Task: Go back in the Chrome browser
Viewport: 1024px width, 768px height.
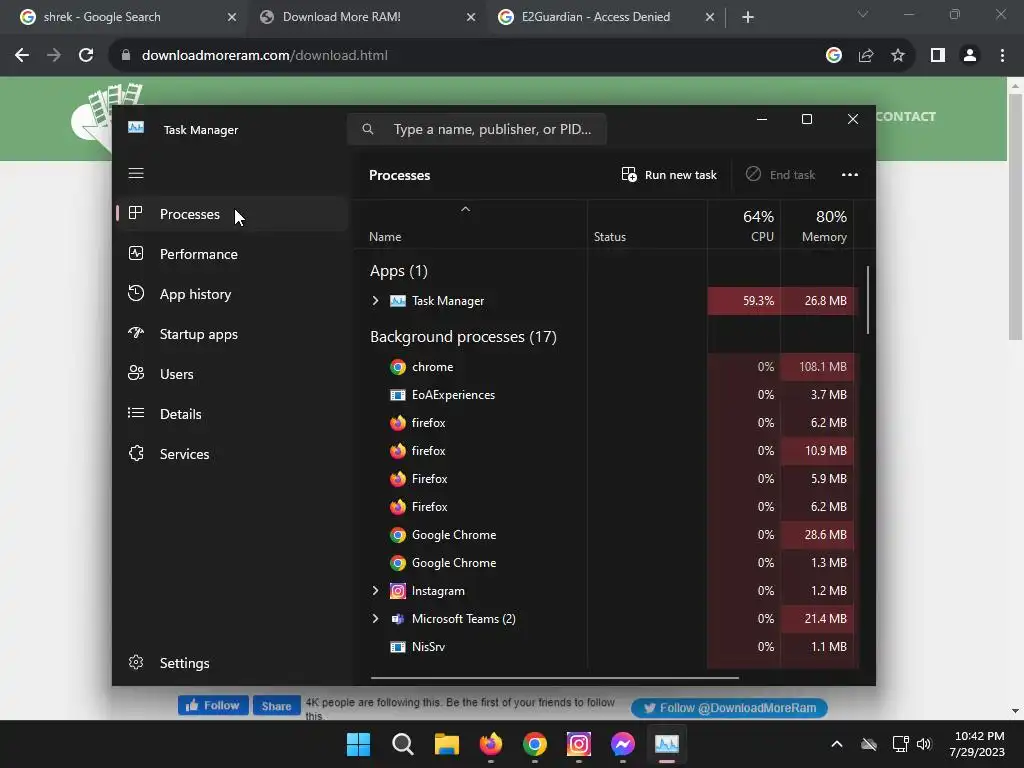Action: click(x=22, y=56)
